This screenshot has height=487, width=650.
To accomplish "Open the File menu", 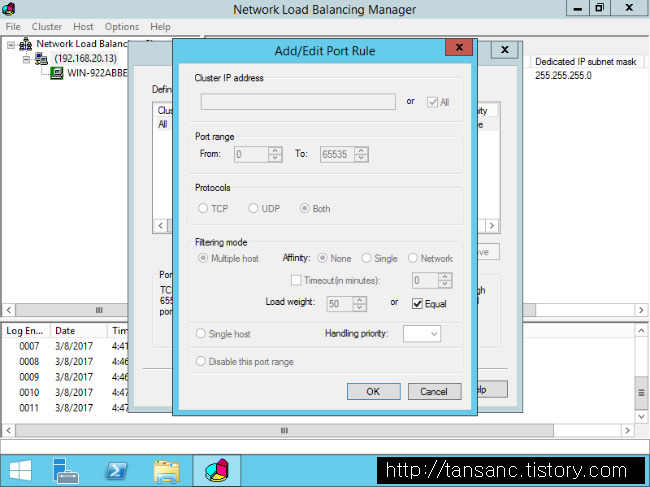I will pos(13,27).
